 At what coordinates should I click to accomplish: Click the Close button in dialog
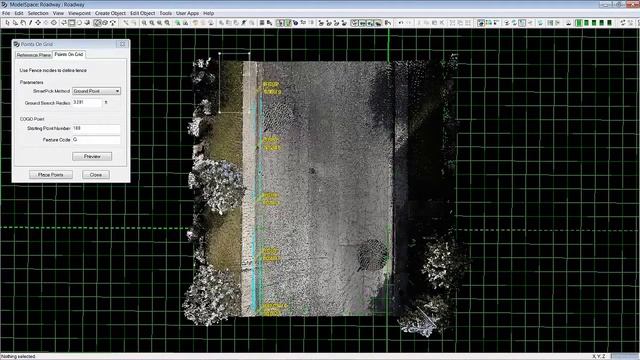click(96, 175)
